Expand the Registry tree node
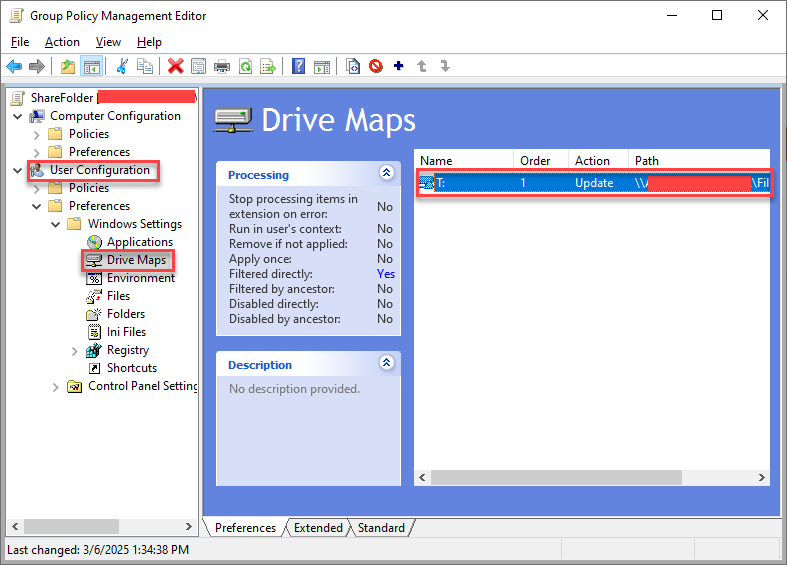787x565 pixels. tap(75, 351)
